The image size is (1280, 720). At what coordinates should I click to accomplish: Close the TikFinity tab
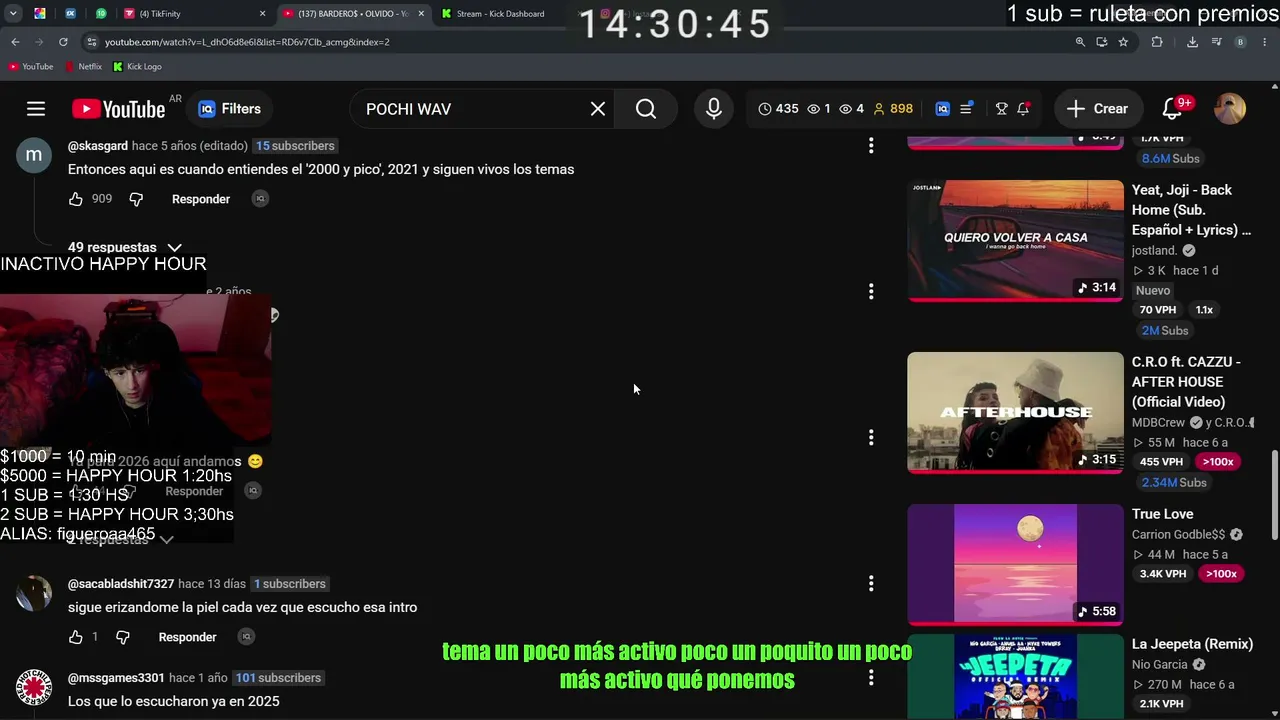point(263,14)
